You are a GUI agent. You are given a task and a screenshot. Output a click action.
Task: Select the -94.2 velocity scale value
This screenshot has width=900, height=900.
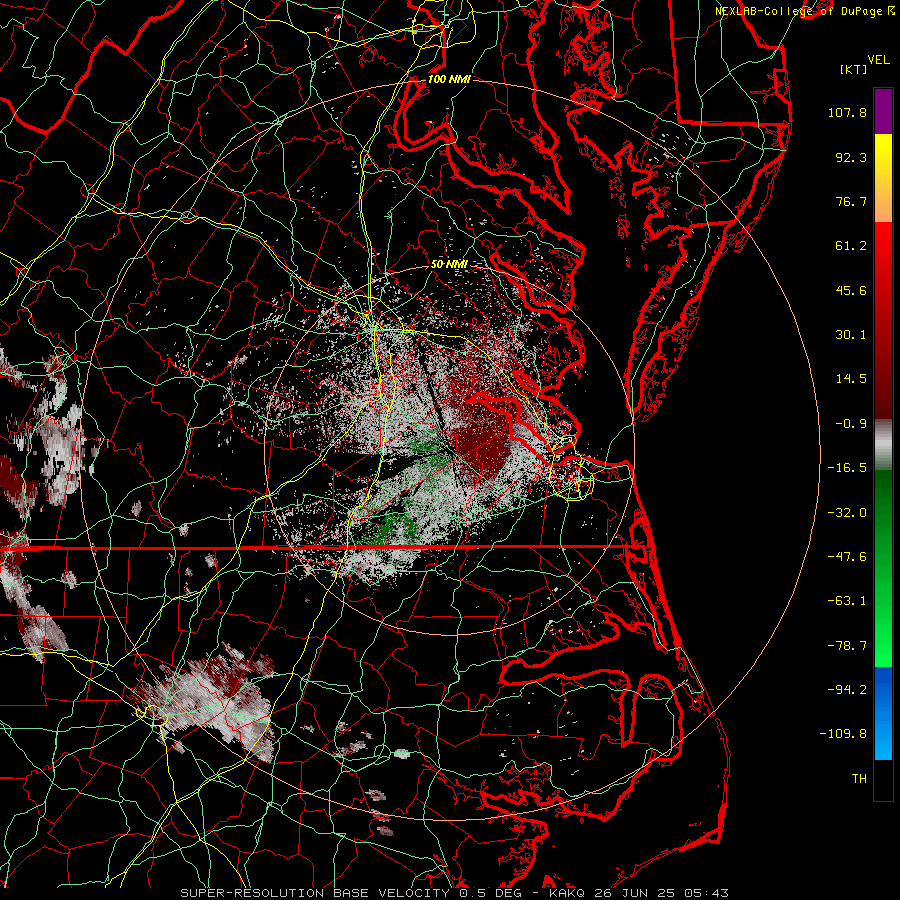pos(847,689)
